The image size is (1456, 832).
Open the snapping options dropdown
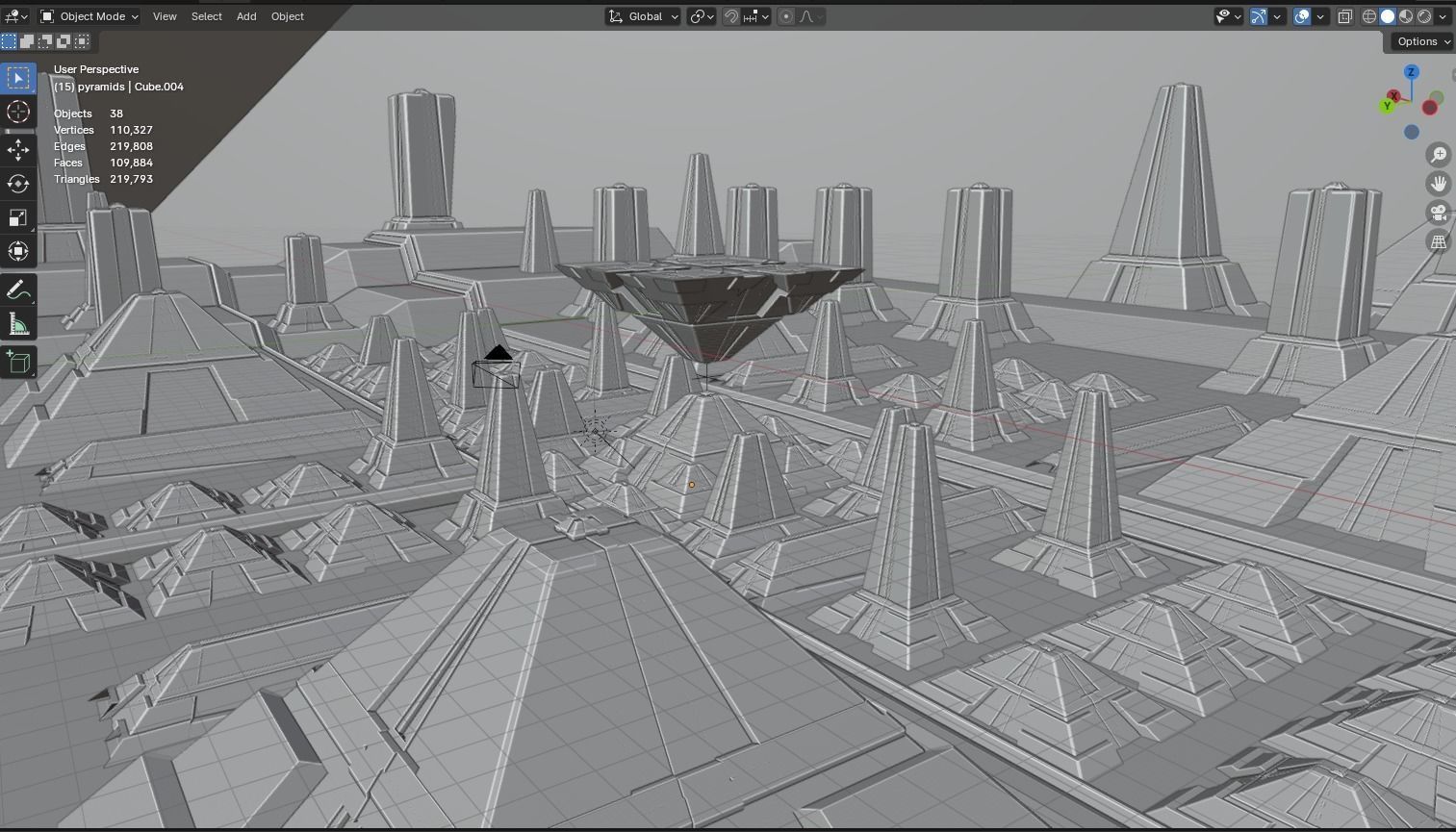pos(756,16)
